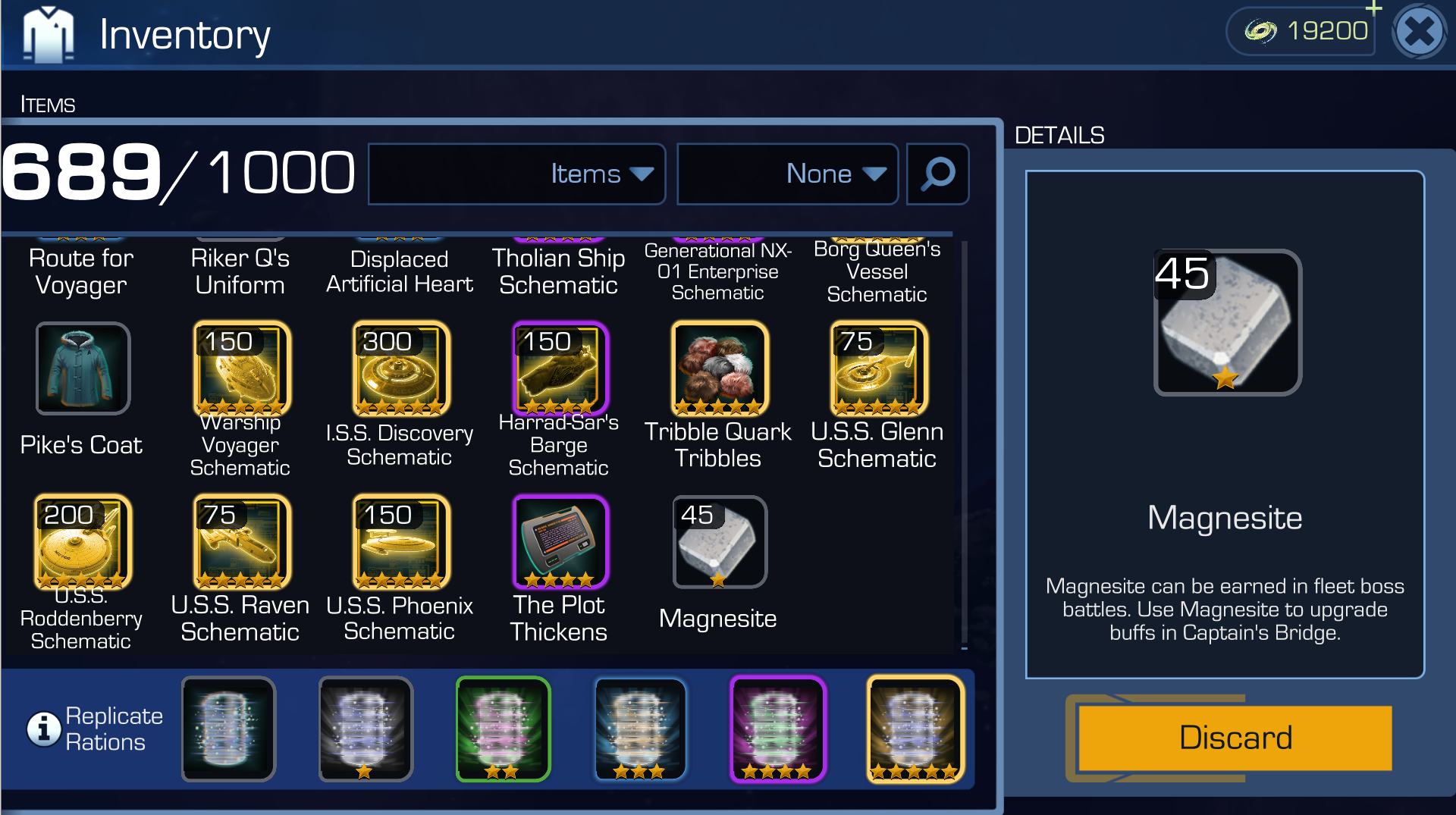Open the None sort dropdown
This screenshot has height=815, width=1456.
[787, 174]
